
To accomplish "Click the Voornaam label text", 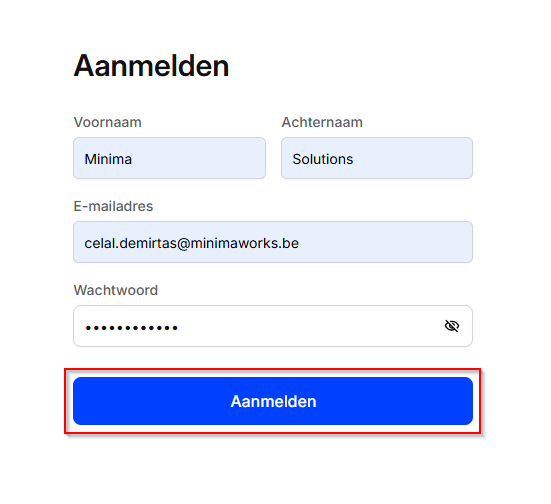I will pos(108,122).
